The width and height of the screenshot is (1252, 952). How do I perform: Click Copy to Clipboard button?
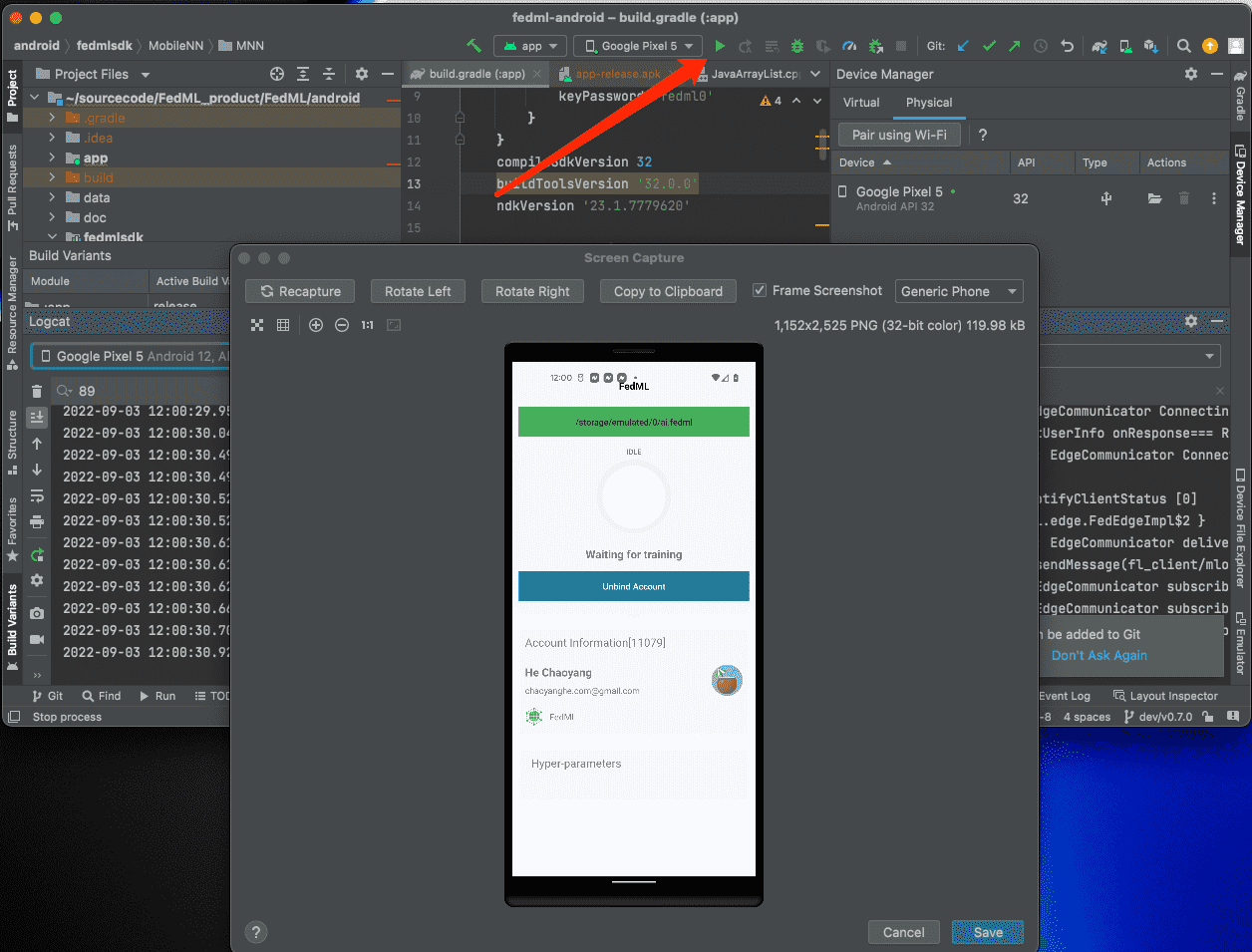668,291
